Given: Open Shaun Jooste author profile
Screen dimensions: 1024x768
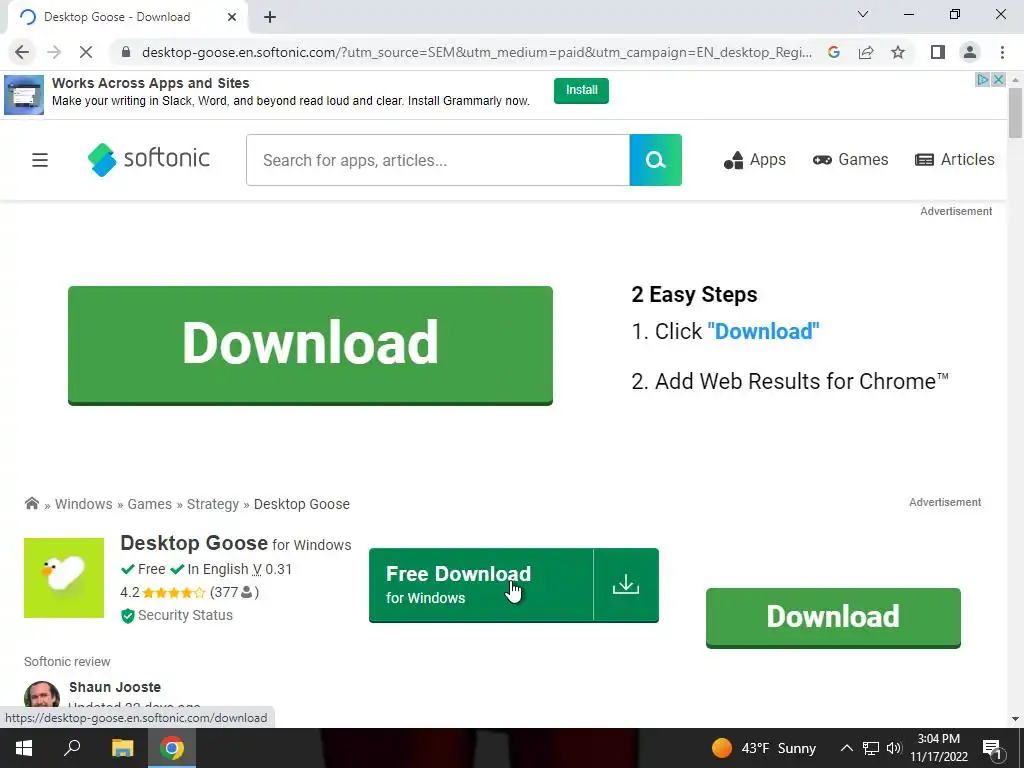Looking at the screenshot, I should tap(115, 687).
